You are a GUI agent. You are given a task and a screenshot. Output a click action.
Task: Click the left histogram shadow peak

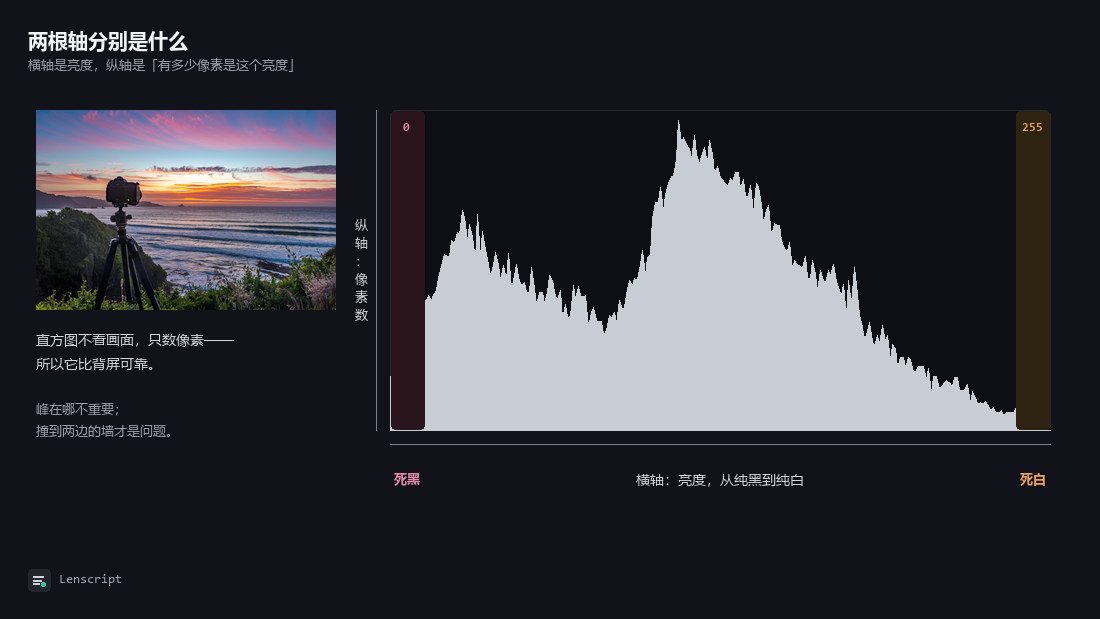[463, 218]
